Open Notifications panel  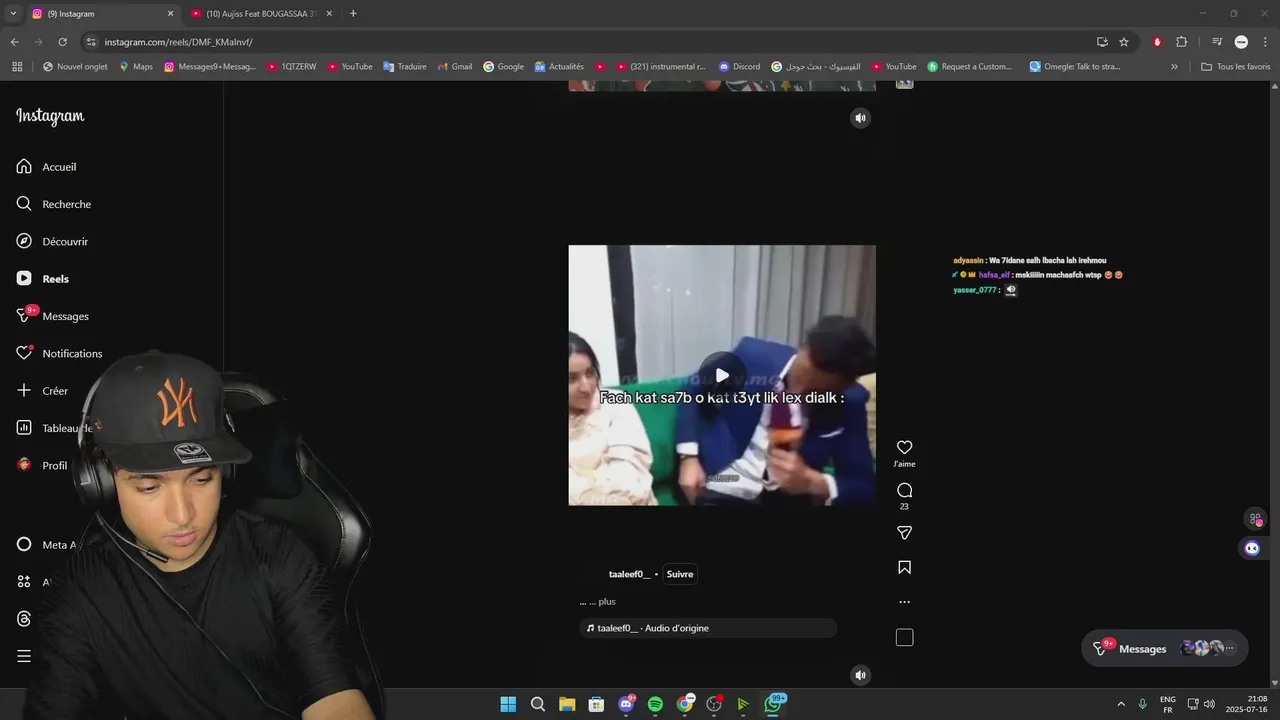pyautogui.click(x=59, y=353)
